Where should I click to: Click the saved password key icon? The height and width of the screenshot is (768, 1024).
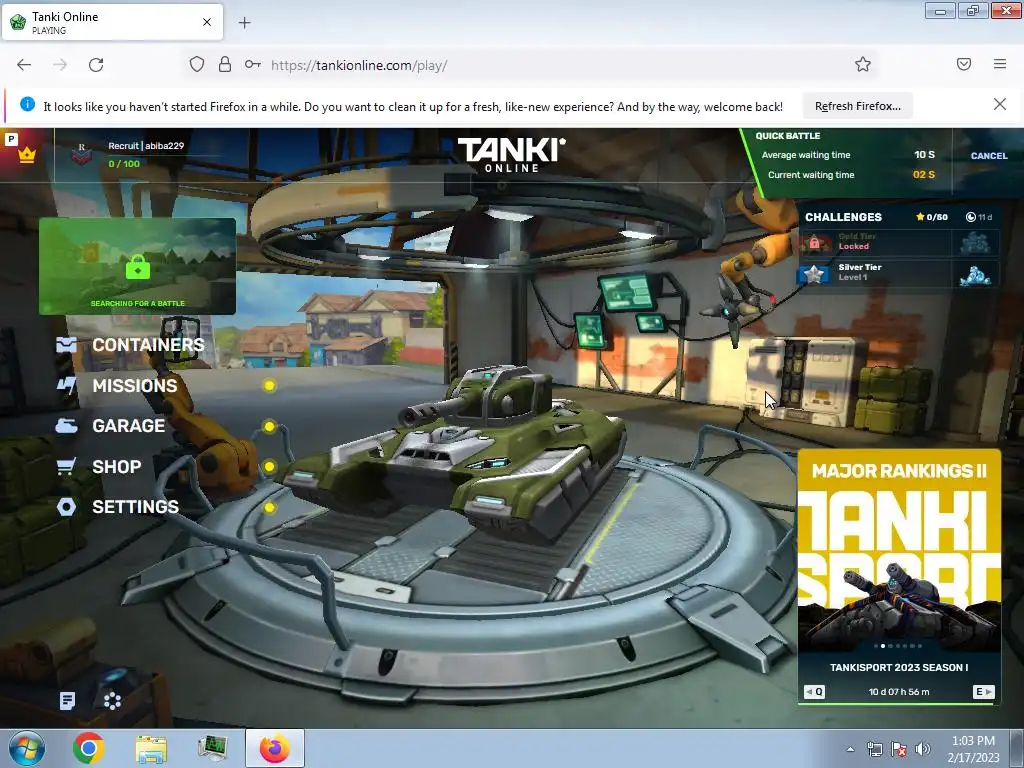[253, 64]
